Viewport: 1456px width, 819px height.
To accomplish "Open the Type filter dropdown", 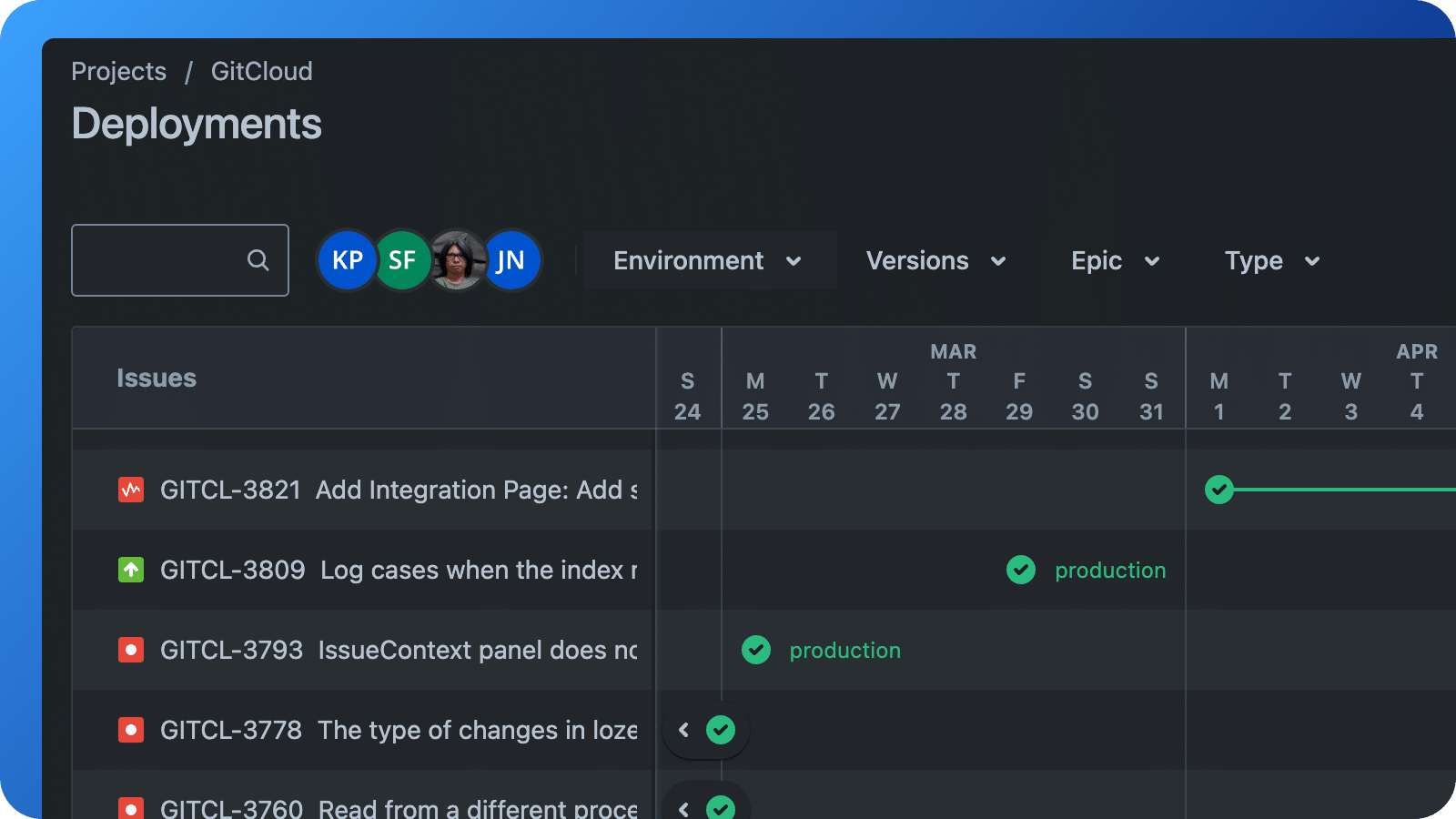I will [1271, 260].
